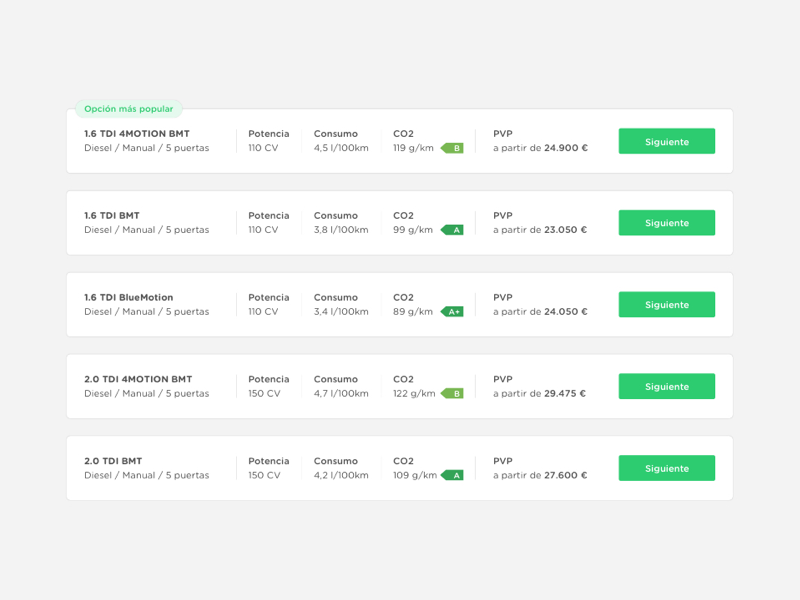Click the A+ emissions badge for 1.6 TDI BlueMotion
The width and height of the screenshot is (800, 600).
(x=453, y=312)
